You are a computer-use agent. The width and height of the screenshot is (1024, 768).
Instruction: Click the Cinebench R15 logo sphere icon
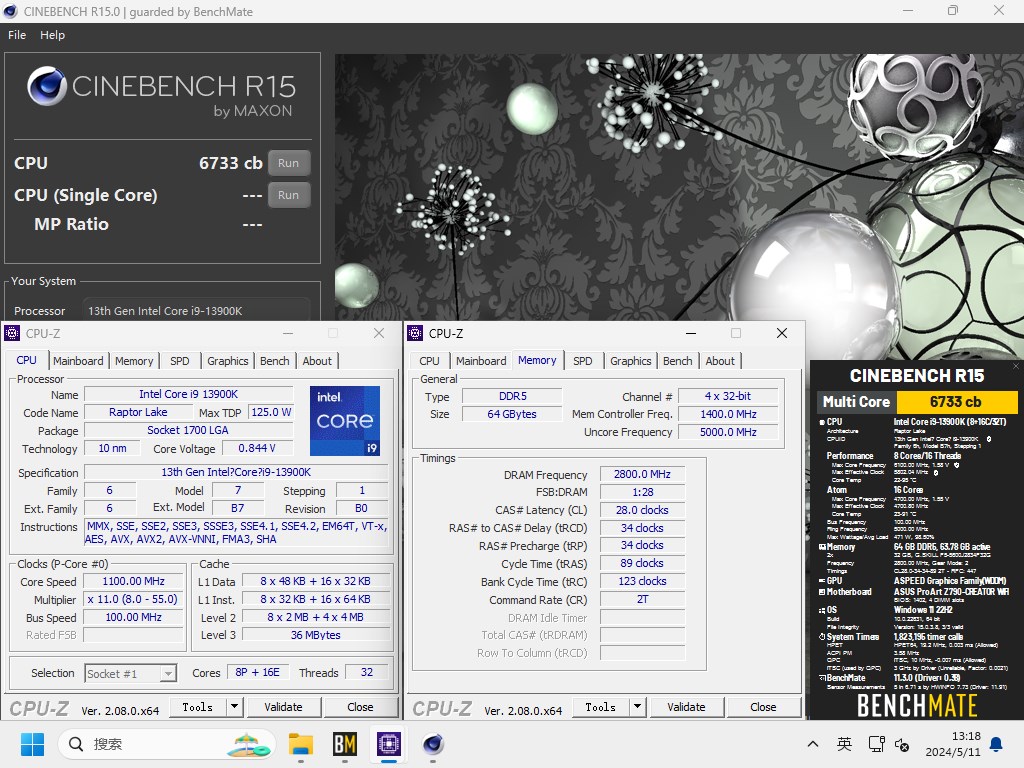click(47, 86)
